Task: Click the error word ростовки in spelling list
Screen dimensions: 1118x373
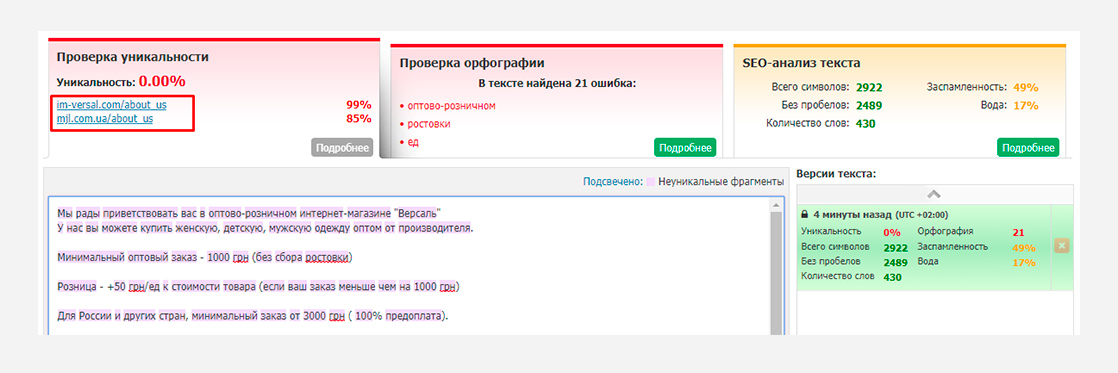Action: click(429, 124)
